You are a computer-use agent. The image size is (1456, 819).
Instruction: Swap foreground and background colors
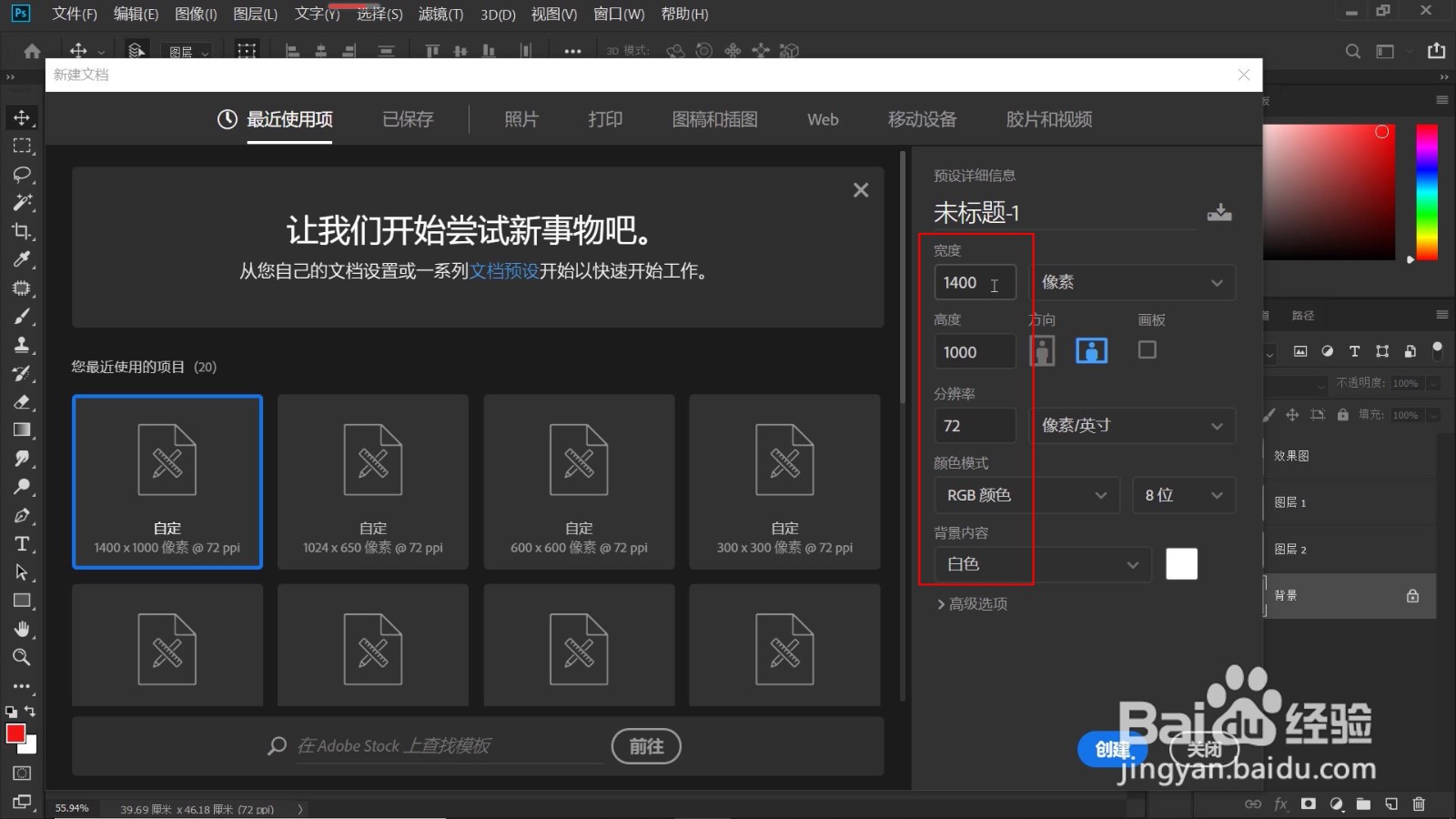(30, 712)
